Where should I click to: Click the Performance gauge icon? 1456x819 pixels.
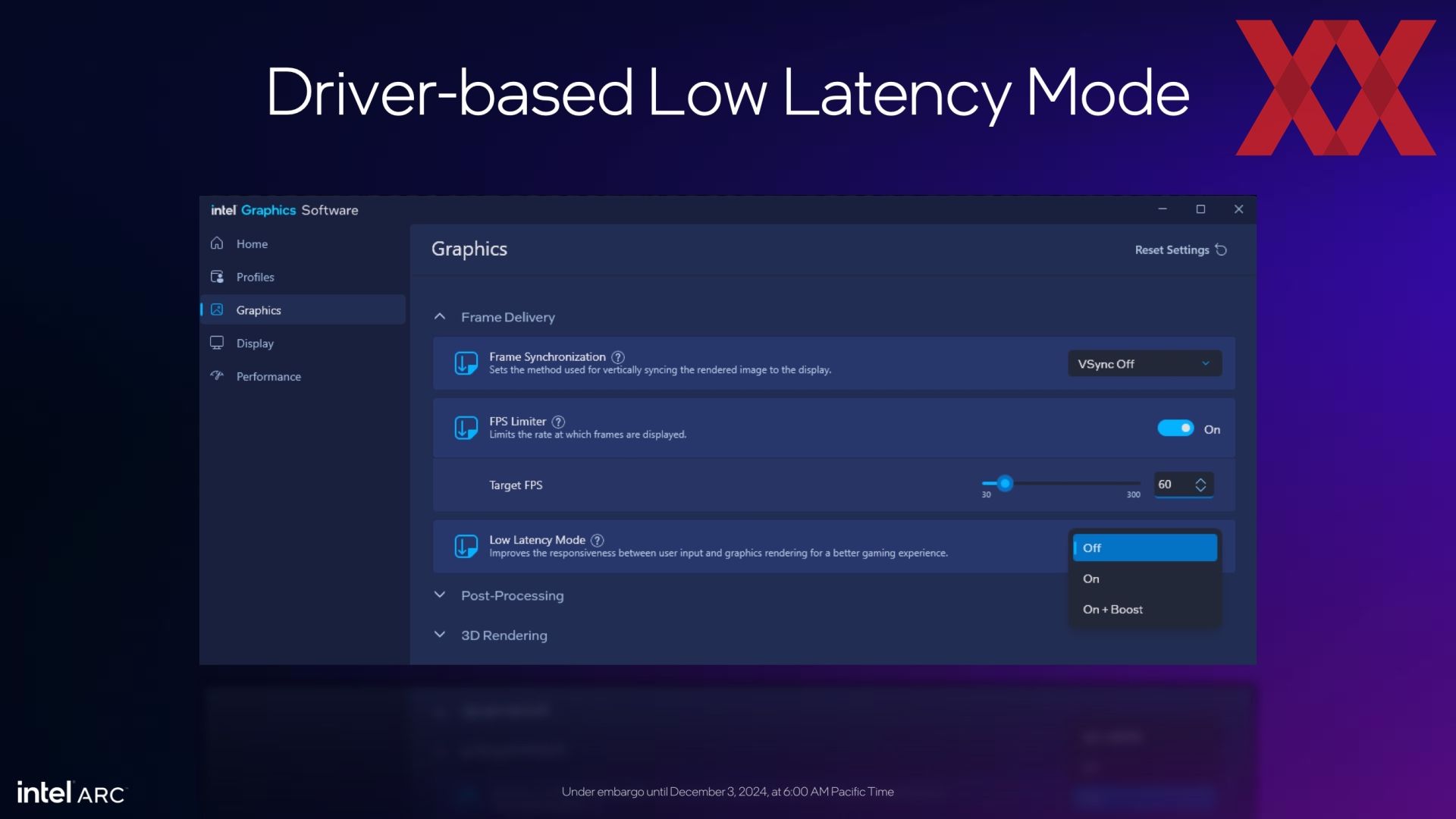217,375
